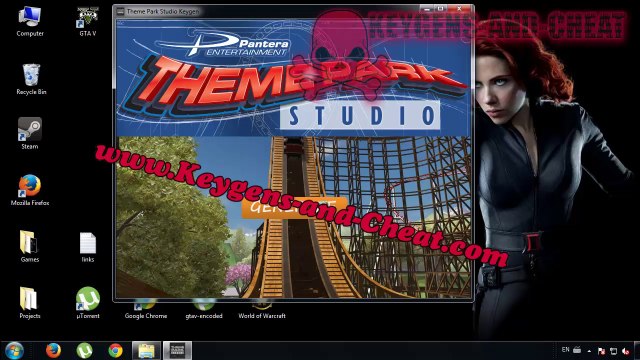Image resolution: width=640 pixels, height=360 pixels.
Task: Launch the GTA V desktop shortcut
Action: (88, 22)
